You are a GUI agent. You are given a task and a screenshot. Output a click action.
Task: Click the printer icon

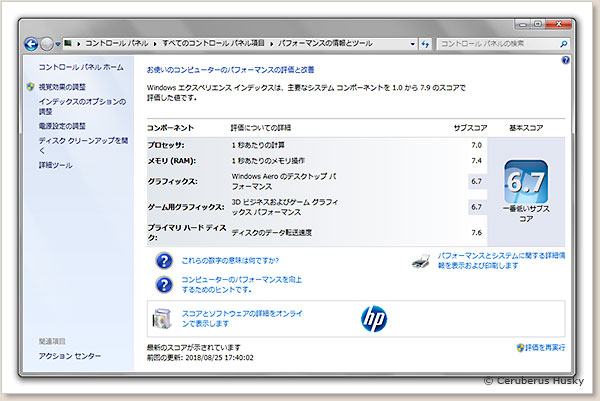421,261
